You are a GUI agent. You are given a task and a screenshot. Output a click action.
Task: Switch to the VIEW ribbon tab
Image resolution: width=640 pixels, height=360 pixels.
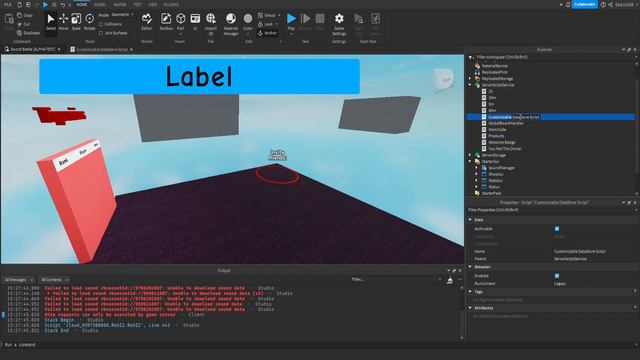pos(153,4)
